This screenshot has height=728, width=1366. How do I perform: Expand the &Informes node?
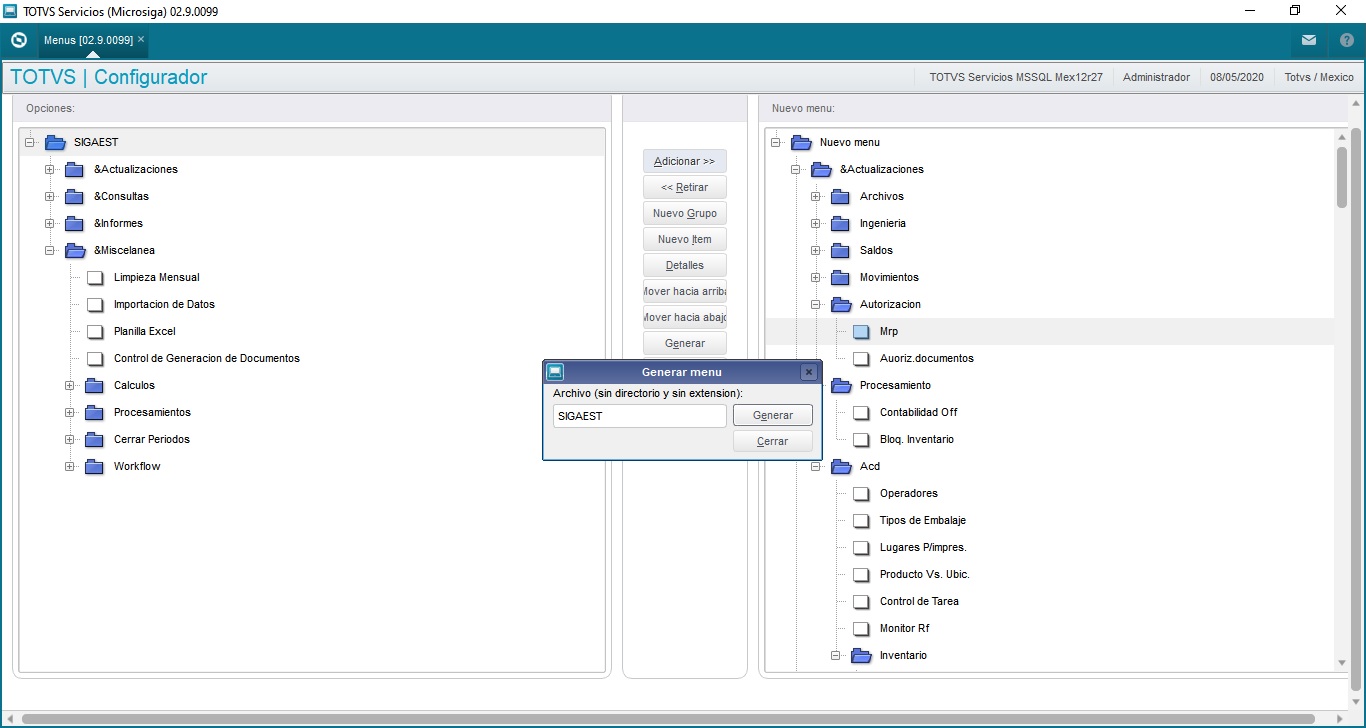50,223
